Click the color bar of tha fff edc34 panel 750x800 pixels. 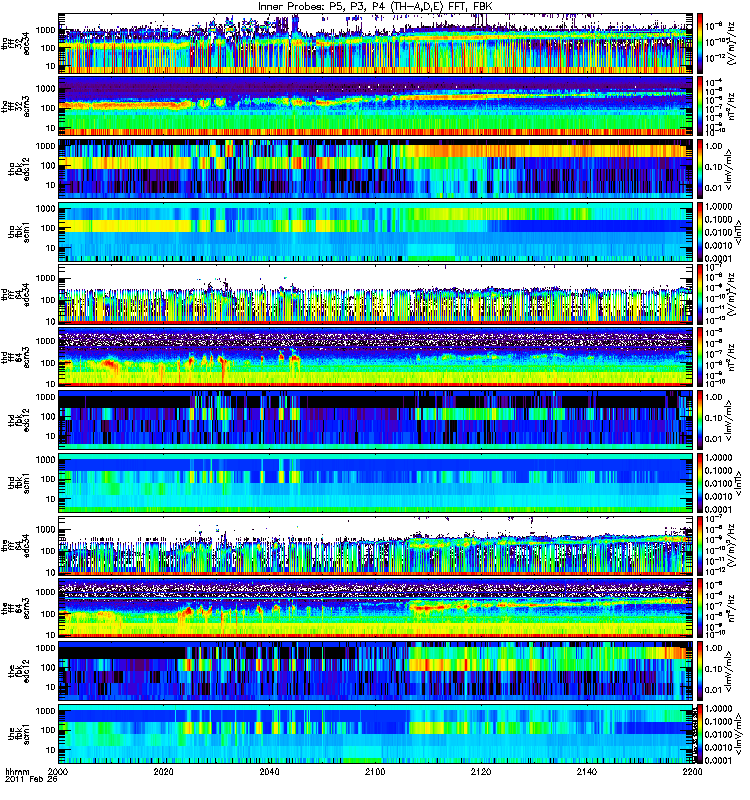(x=700, y=43)
